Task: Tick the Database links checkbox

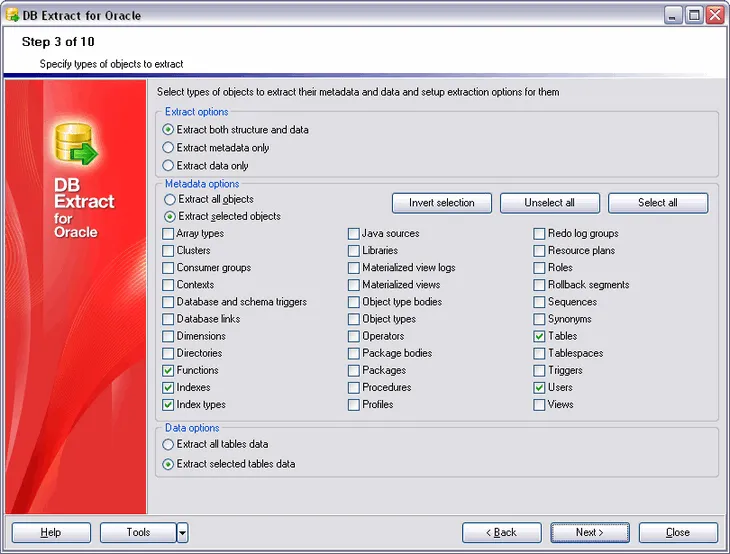Action: [x=168, y=319]
